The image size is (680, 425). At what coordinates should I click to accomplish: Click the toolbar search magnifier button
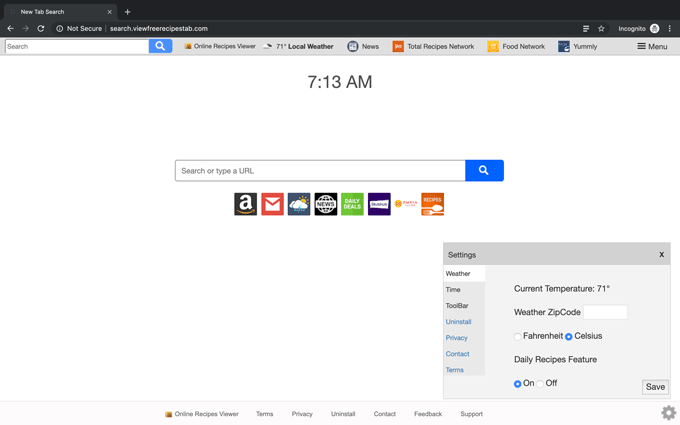(160, 46)
